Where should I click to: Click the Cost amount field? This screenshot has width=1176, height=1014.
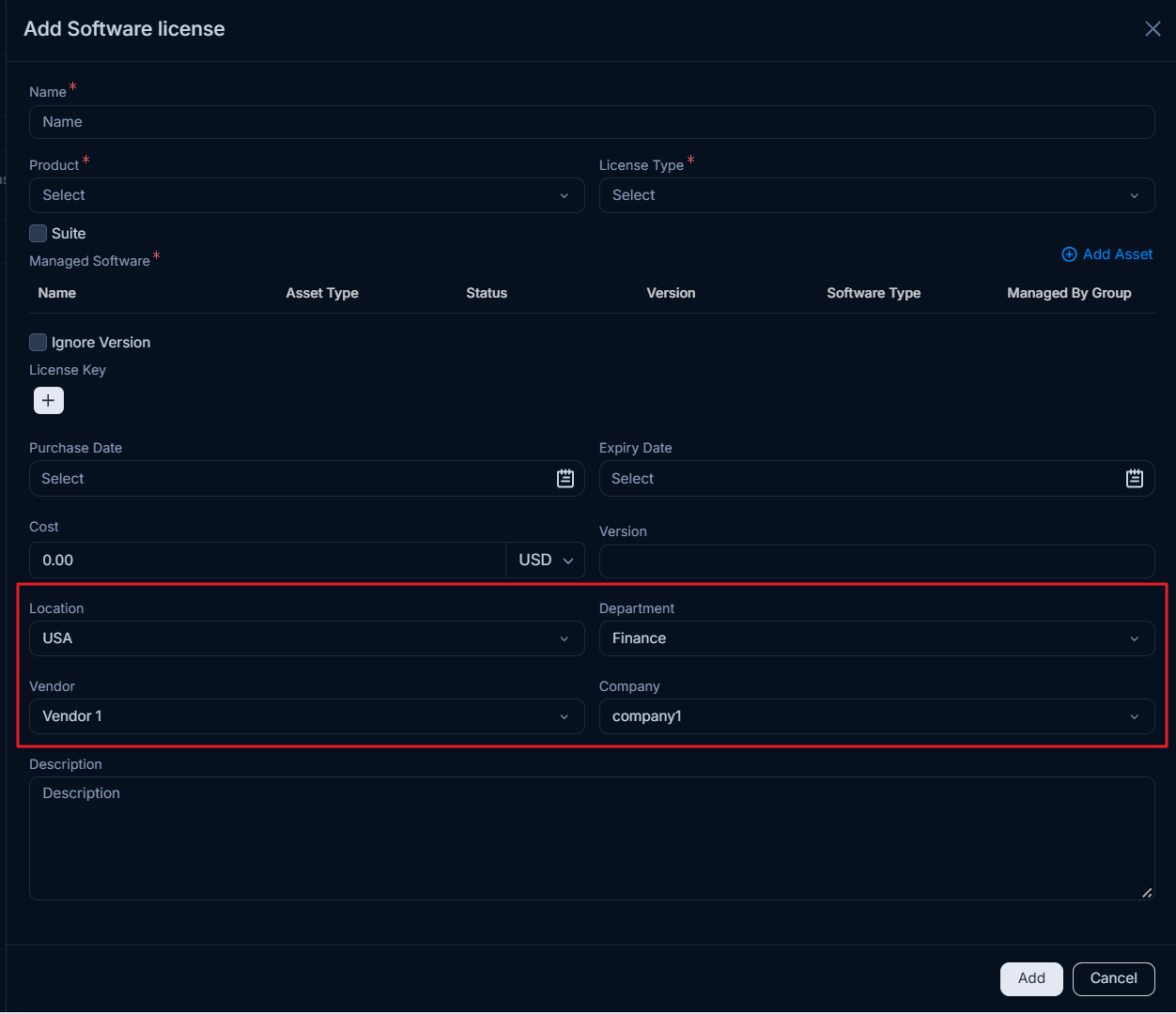click(268, 561)
